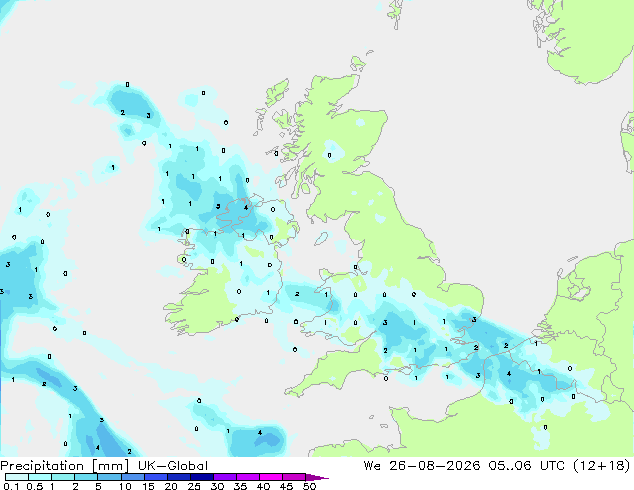Click the 10–15 mm legend swatch

click(x=132, y=477)
